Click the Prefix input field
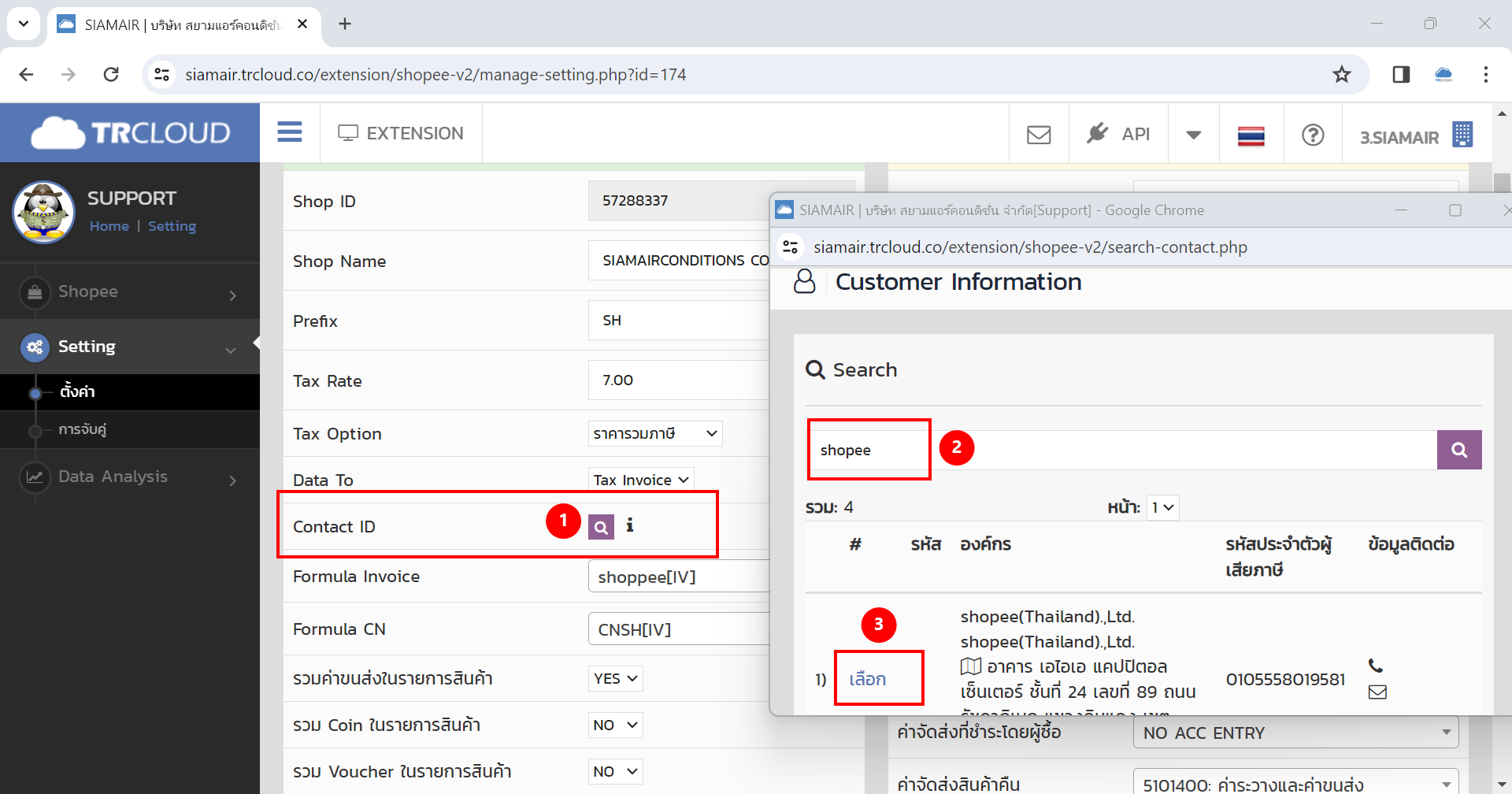 point(679,321)
